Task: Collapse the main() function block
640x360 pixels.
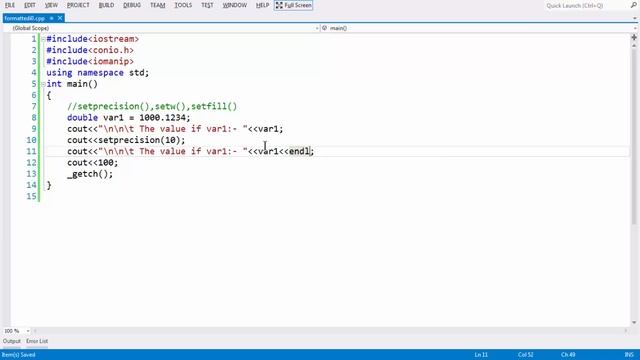Action: [x=43, y=84]
